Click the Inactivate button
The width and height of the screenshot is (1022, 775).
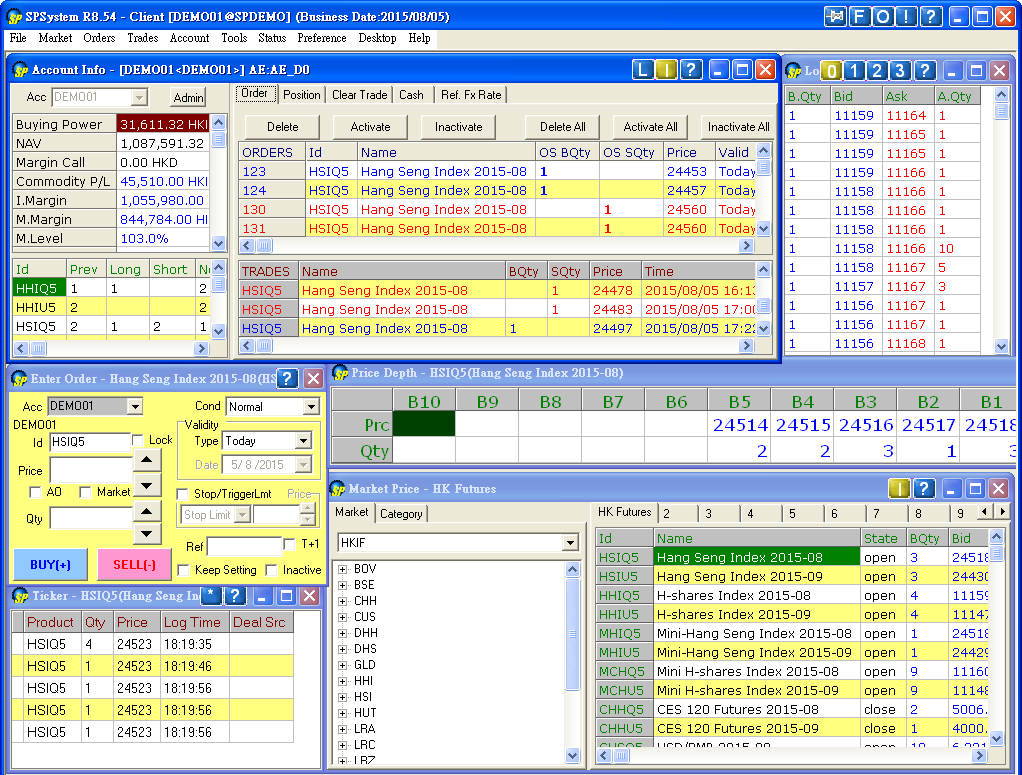(x=458, y=126)
